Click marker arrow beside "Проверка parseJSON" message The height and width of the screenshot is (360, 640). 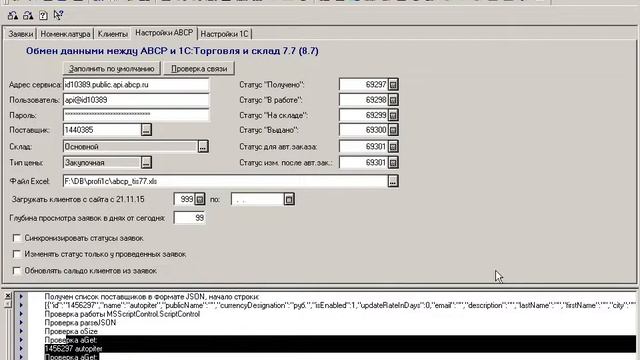pos(21,323)
